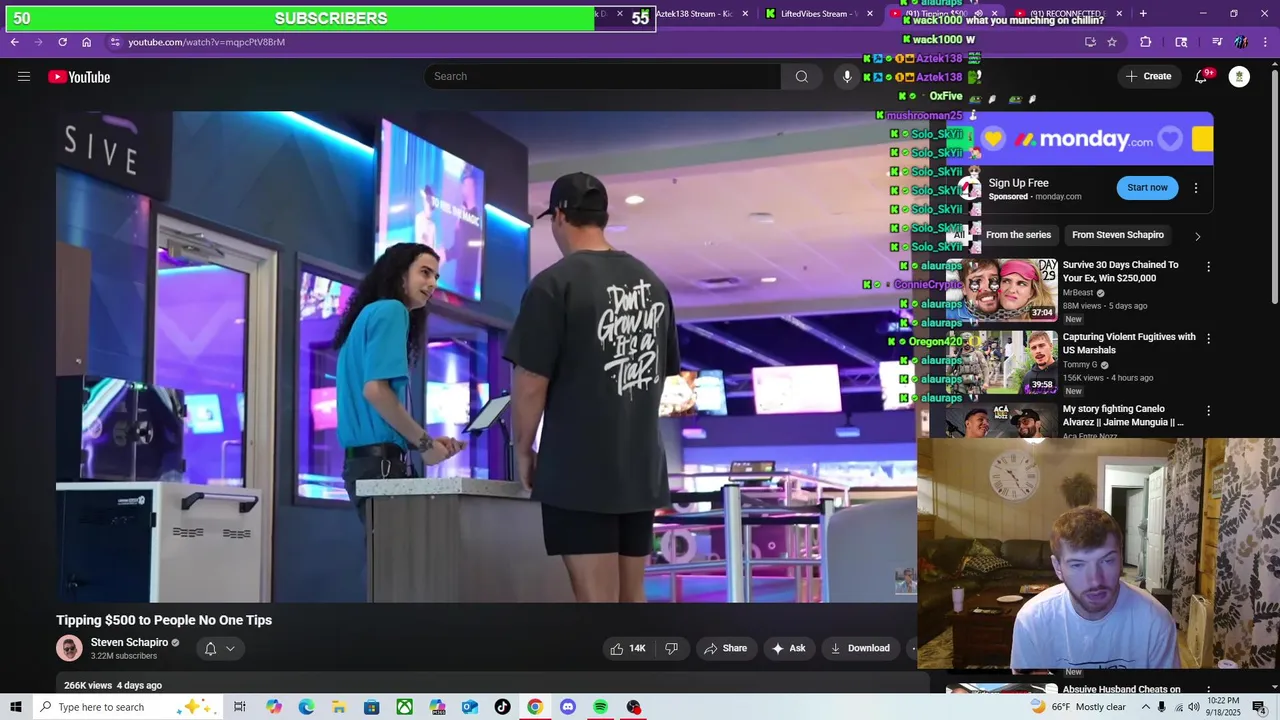The image size is (1280, 720).
Task: Download the video with Download button
Action: pyautogui.click(x=860, y=648)
